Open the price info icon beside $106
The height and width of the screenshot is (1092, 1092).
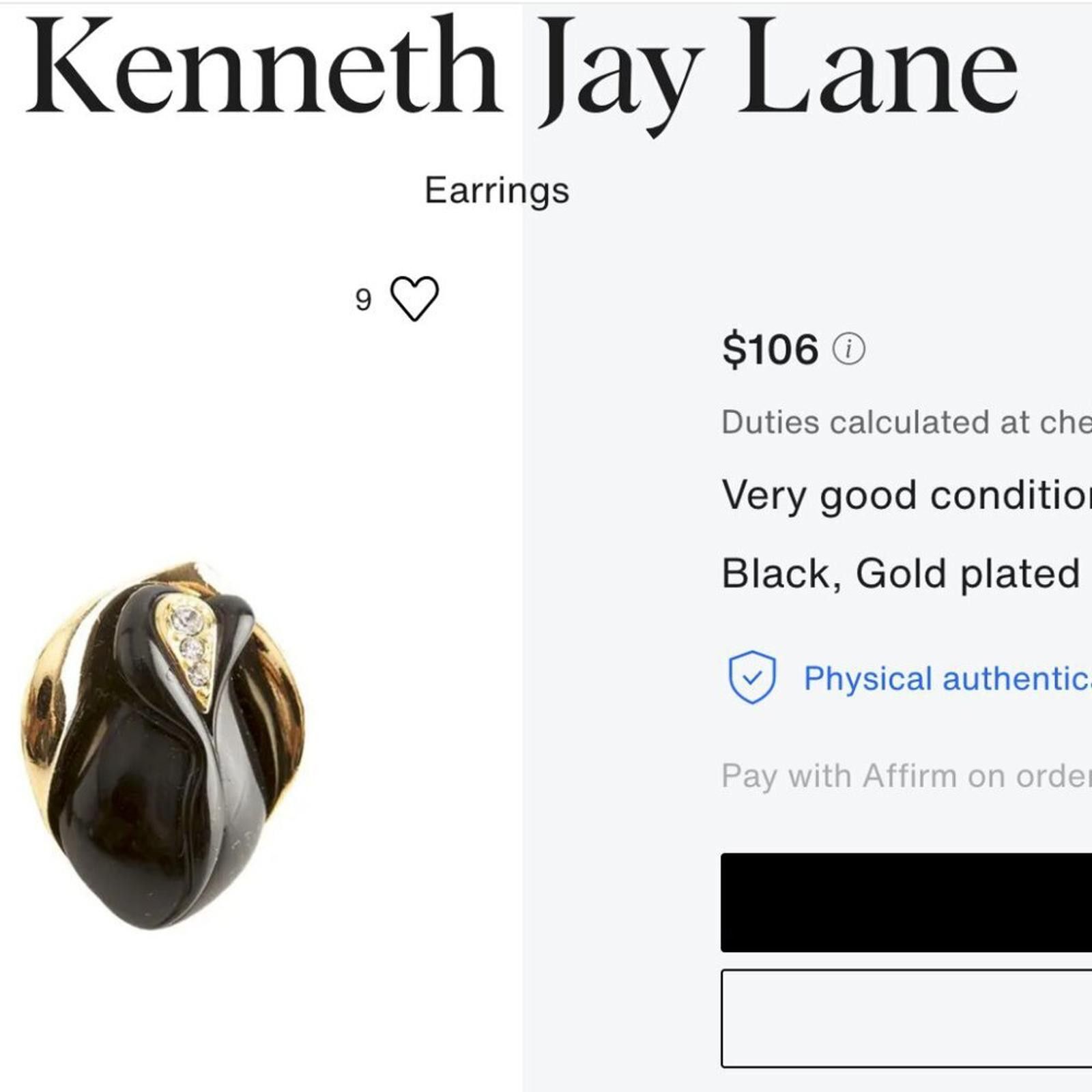848,349
